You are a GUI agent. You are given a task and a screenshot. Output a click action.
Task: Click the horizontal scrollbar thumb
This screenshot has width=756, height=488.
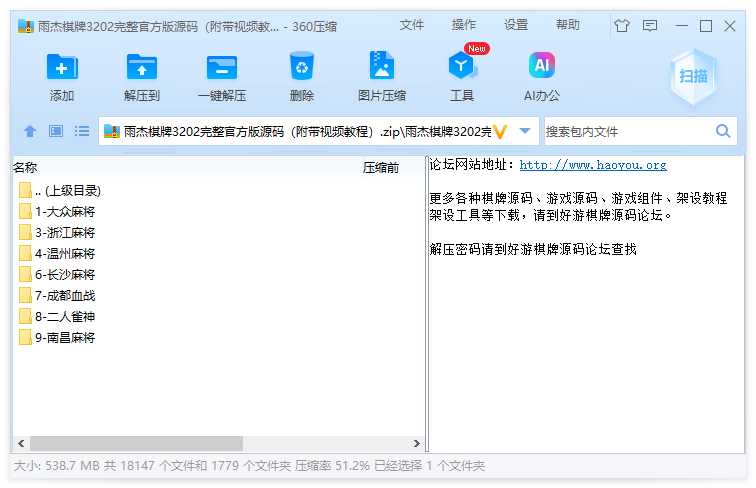[x=136, y=443]
